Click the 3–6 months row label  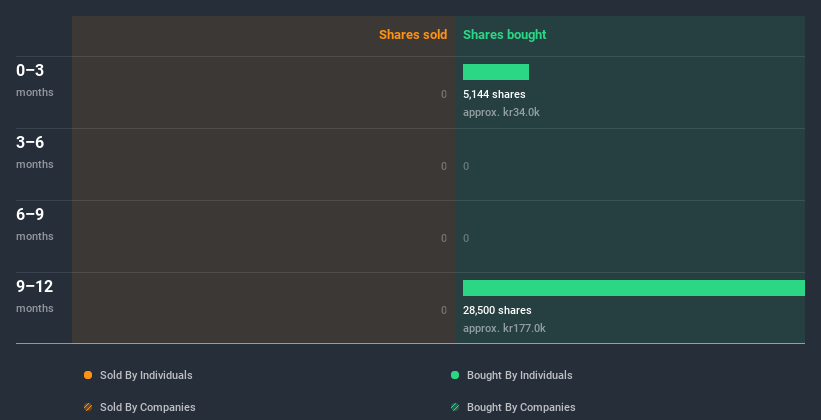(35, 152)
